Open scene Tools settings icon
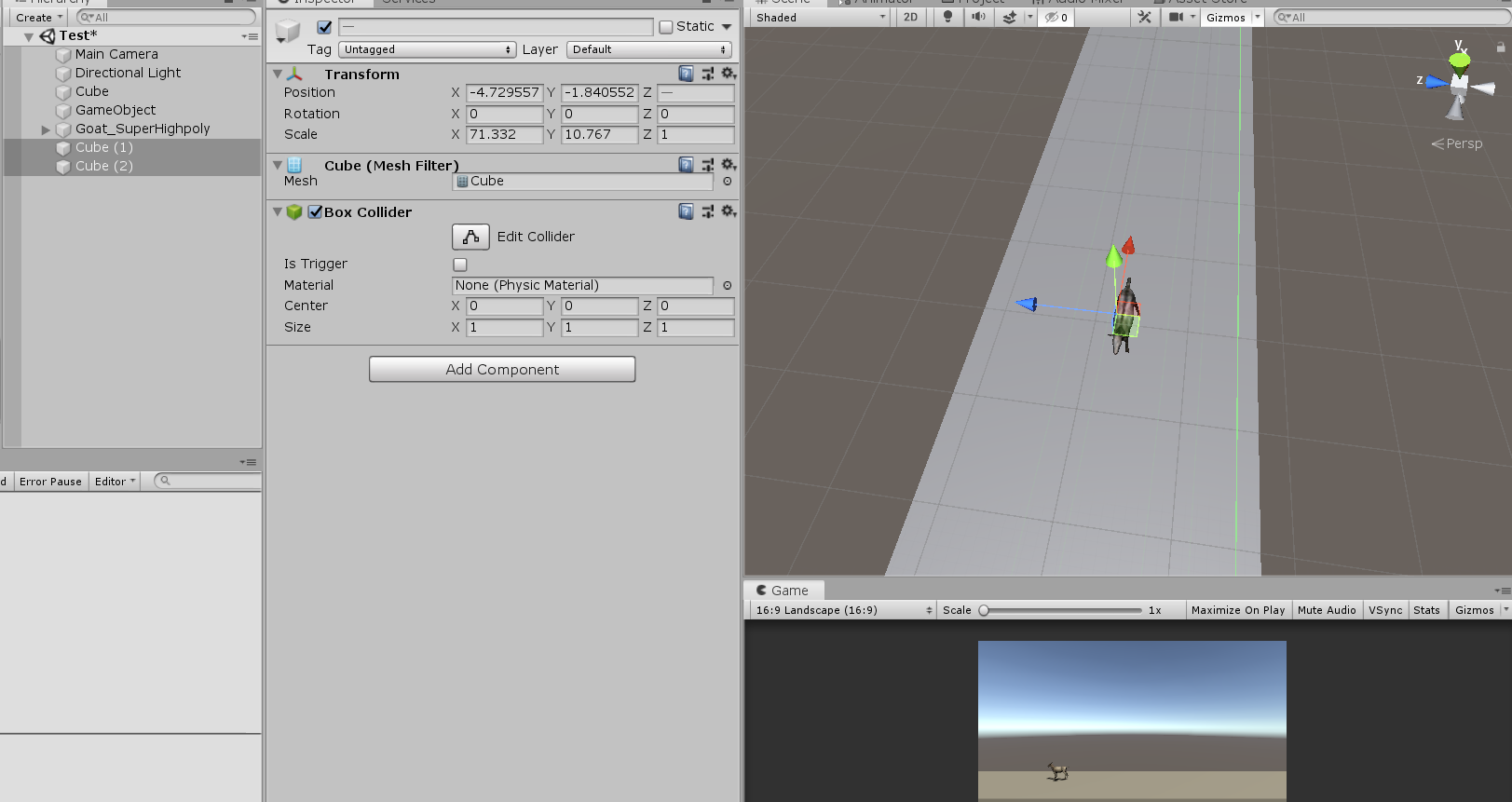Image resolution: width=1512 pixels, height=802 pixels. click(1145, 17)
